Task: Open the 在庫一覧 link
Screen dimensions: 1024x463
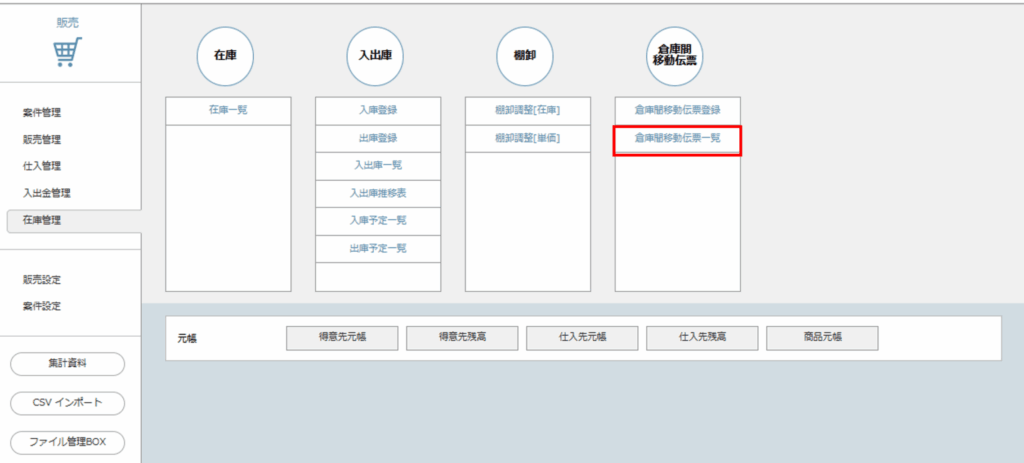Action: point(228,110)
